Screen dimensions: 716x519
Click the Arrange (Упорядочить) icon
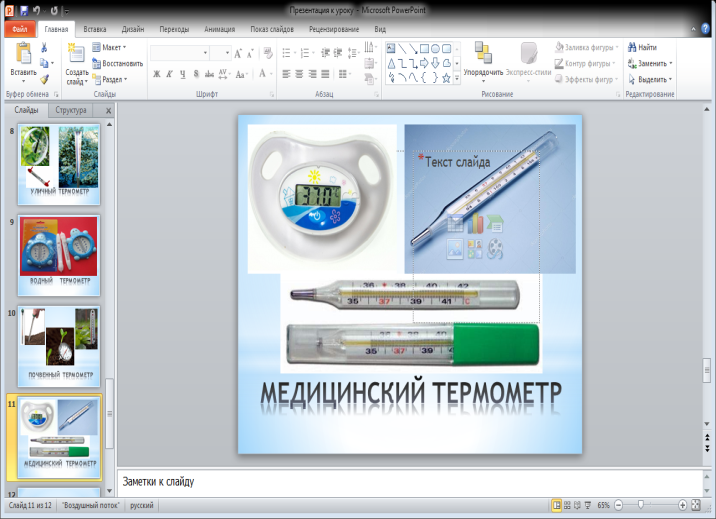point(482,54)
